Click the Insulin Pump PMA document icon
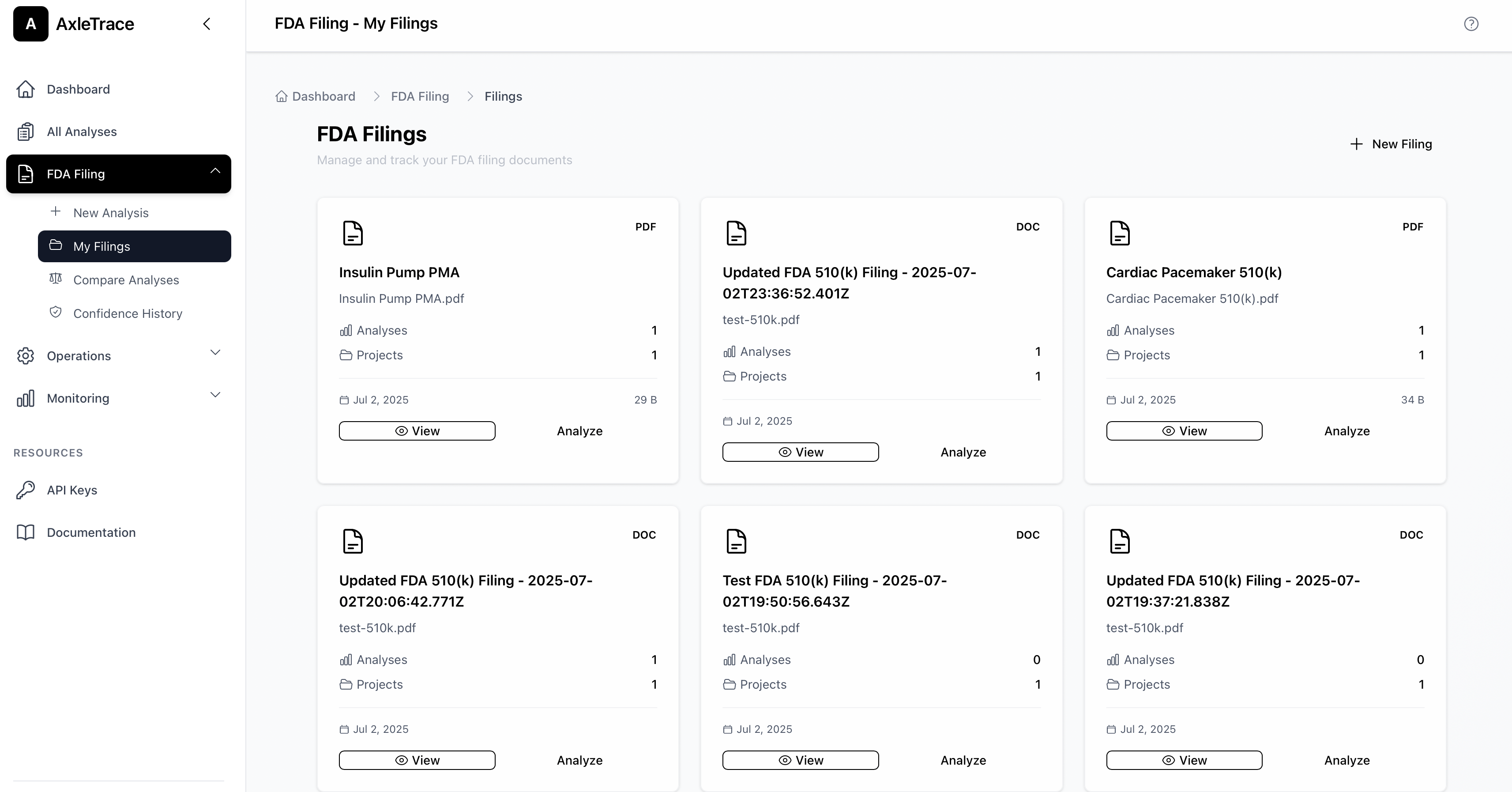Image resolution: width=1512 pixels, height=792 pixels. [353, 233]
